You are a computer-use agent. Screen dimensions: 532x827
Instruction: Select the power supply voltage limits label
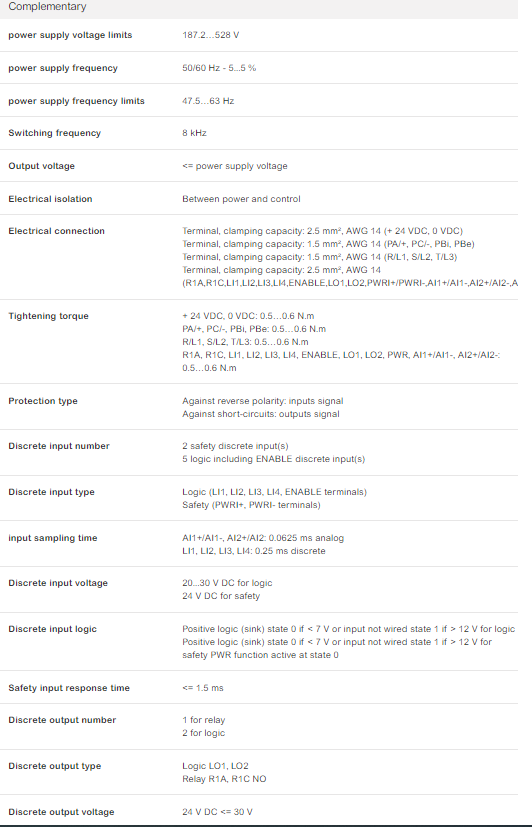[x=70, y=35]
